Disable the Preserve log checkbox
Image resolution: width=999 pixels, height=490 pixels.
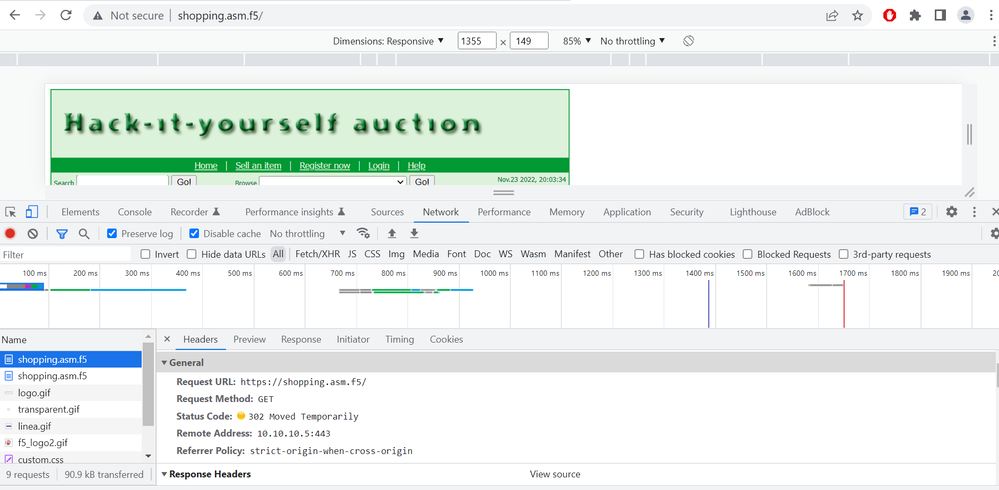113,234
